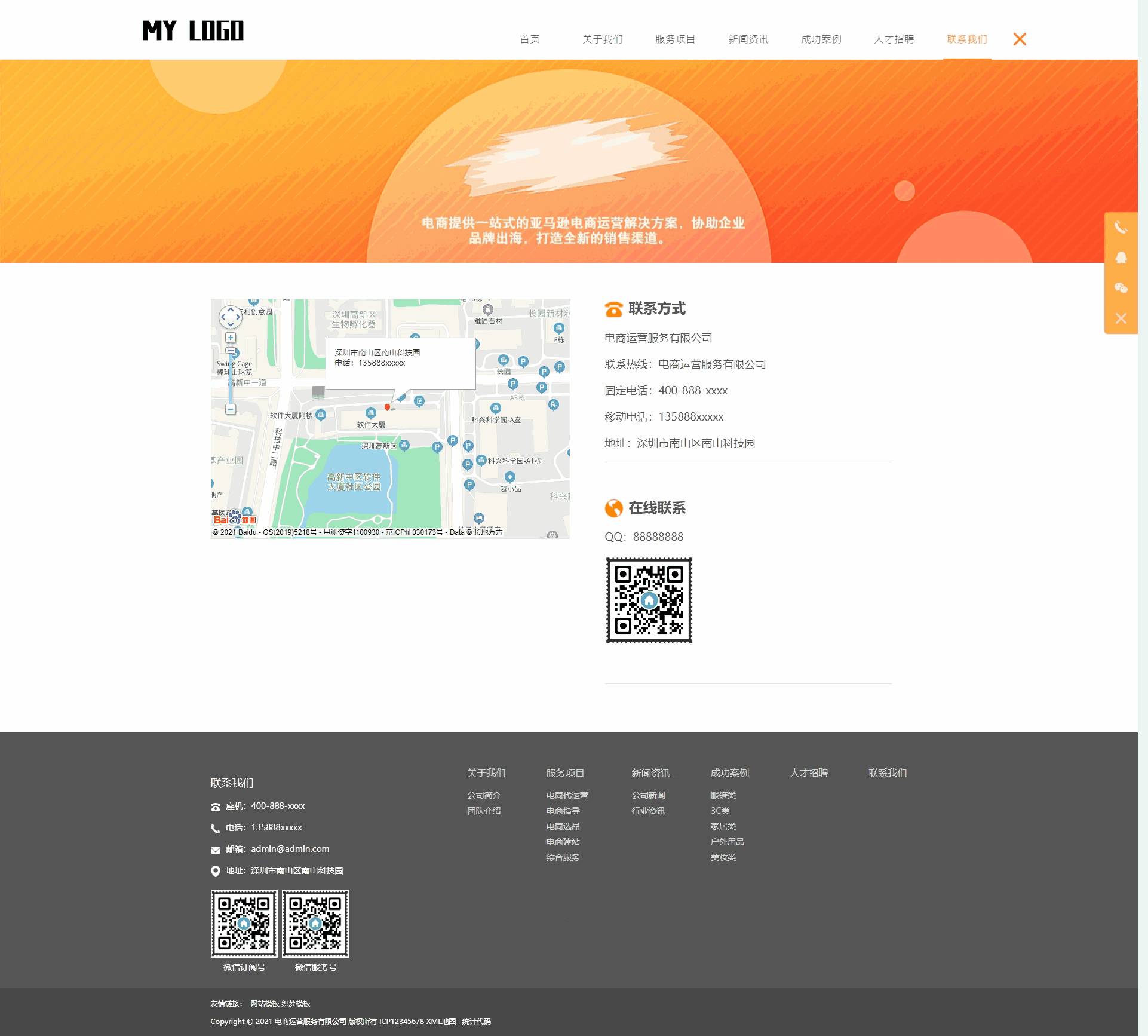Click the MY LOGO site logo

click(x=193, y=30)
